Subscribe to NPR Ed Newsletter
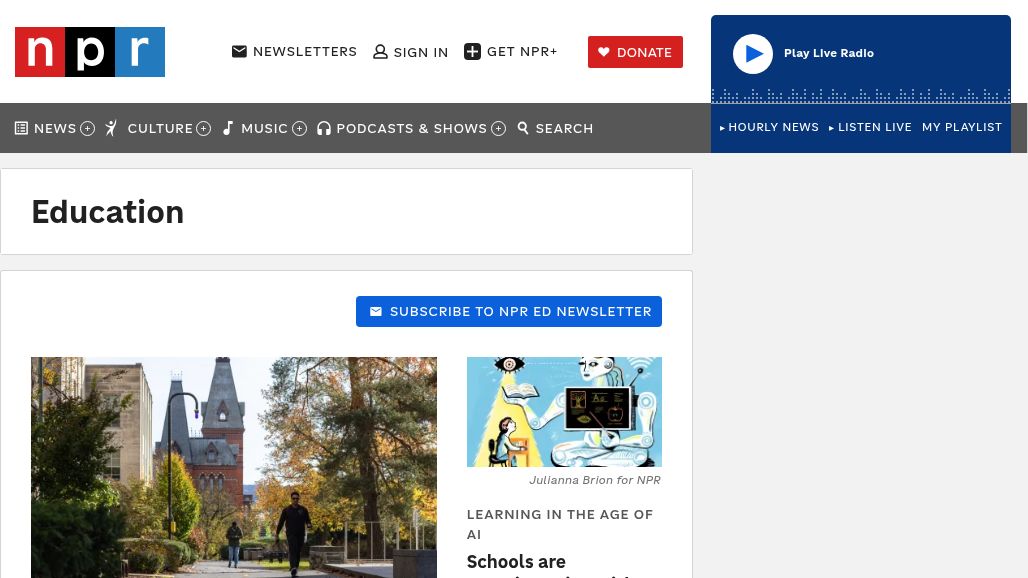 click(509, 311)
